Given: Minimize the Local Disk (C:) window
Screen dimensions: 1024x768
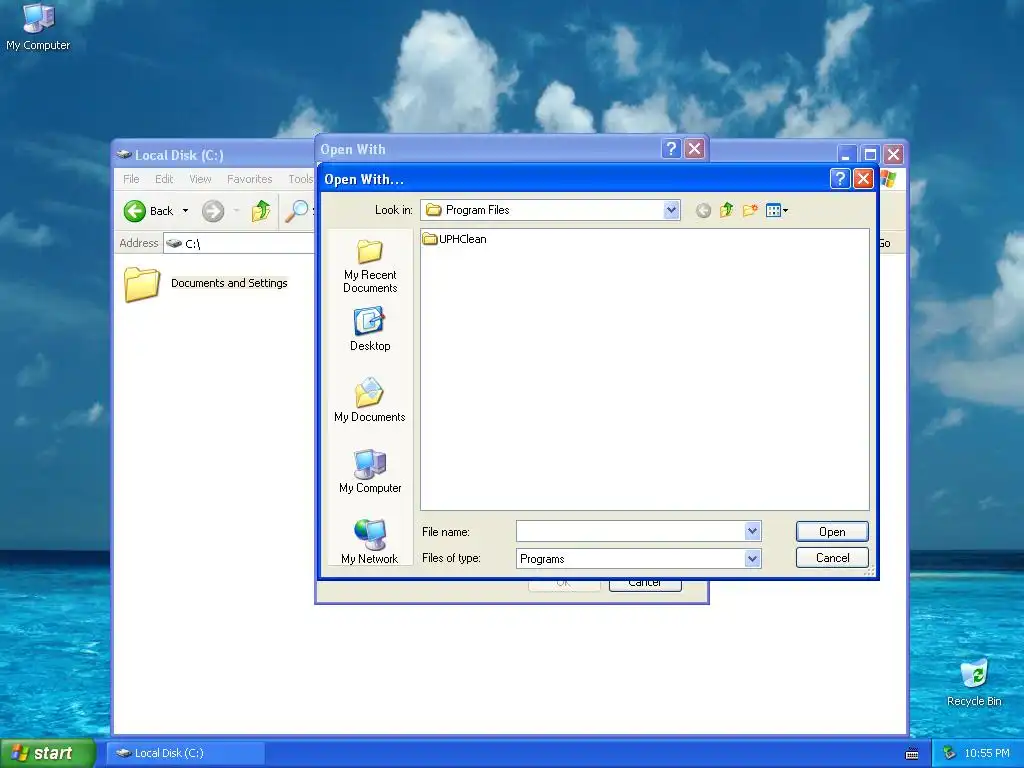Looking at the screenshot, I should (846, 155).
